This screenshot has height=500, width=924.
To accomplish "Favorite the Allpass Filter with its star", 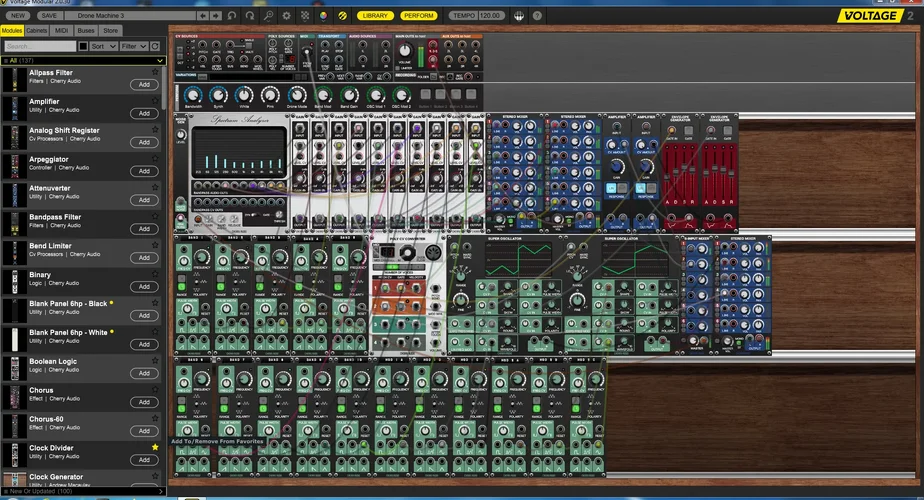I will pyautogui.click(x=155, y=73).
